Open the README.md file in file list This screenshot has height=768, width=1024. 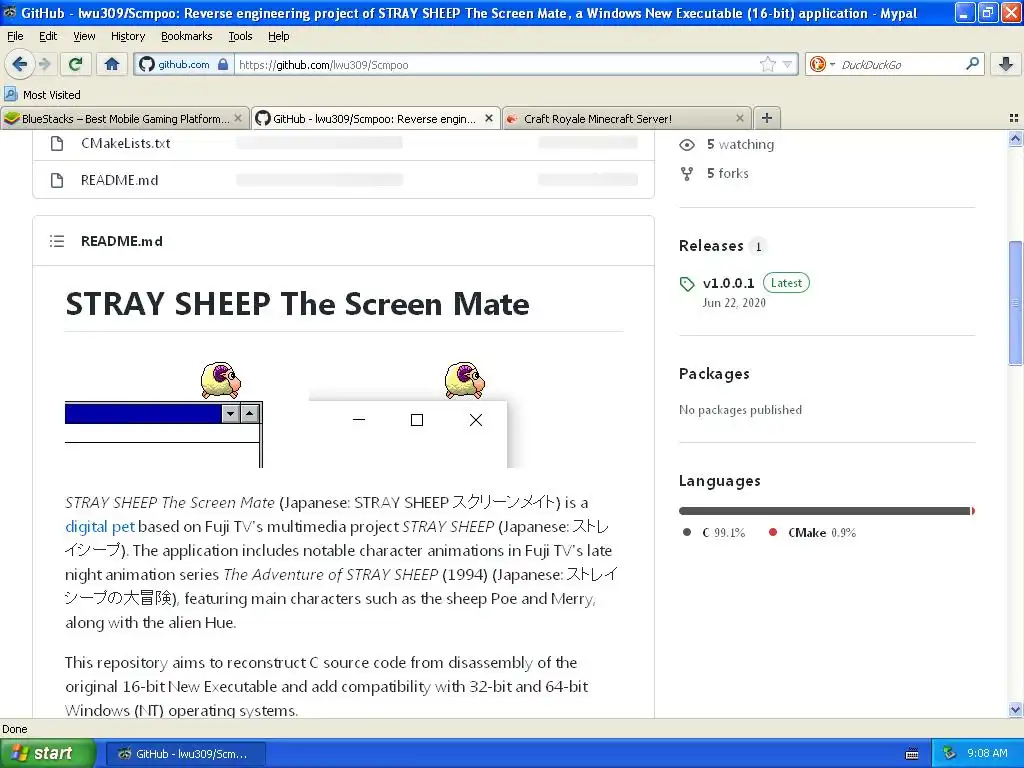click(x=120, y=180)
